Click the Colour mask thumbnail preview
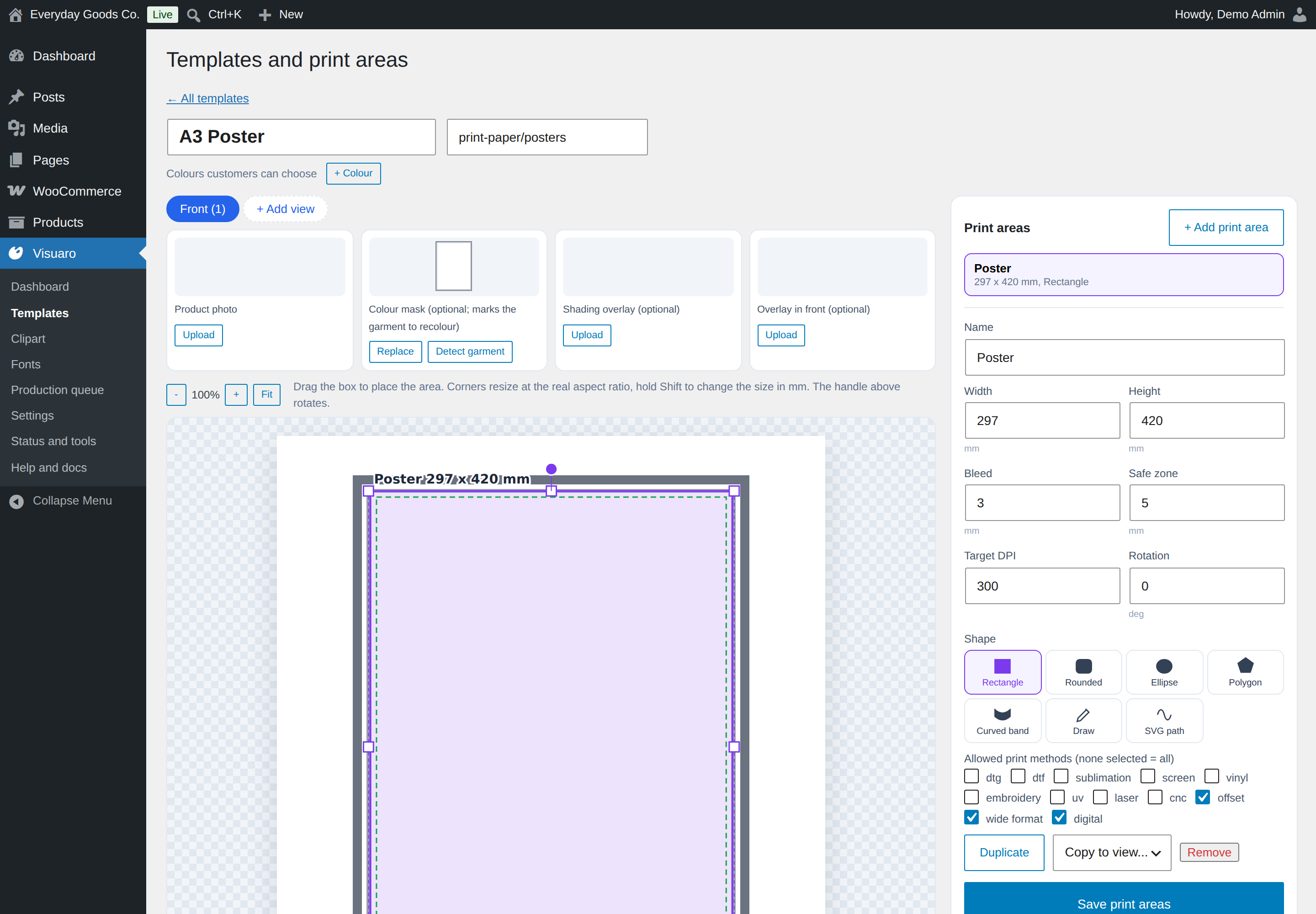The width and height of the screenshot is (1316, 914). [454, 267]
